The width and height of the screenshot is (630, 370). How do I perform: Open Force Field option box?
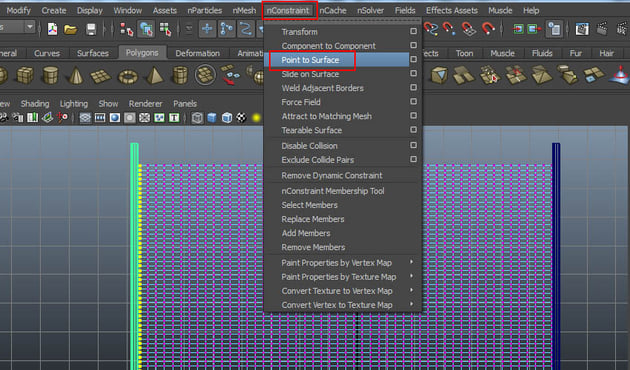pyautogui.click(x=413, y=102)
